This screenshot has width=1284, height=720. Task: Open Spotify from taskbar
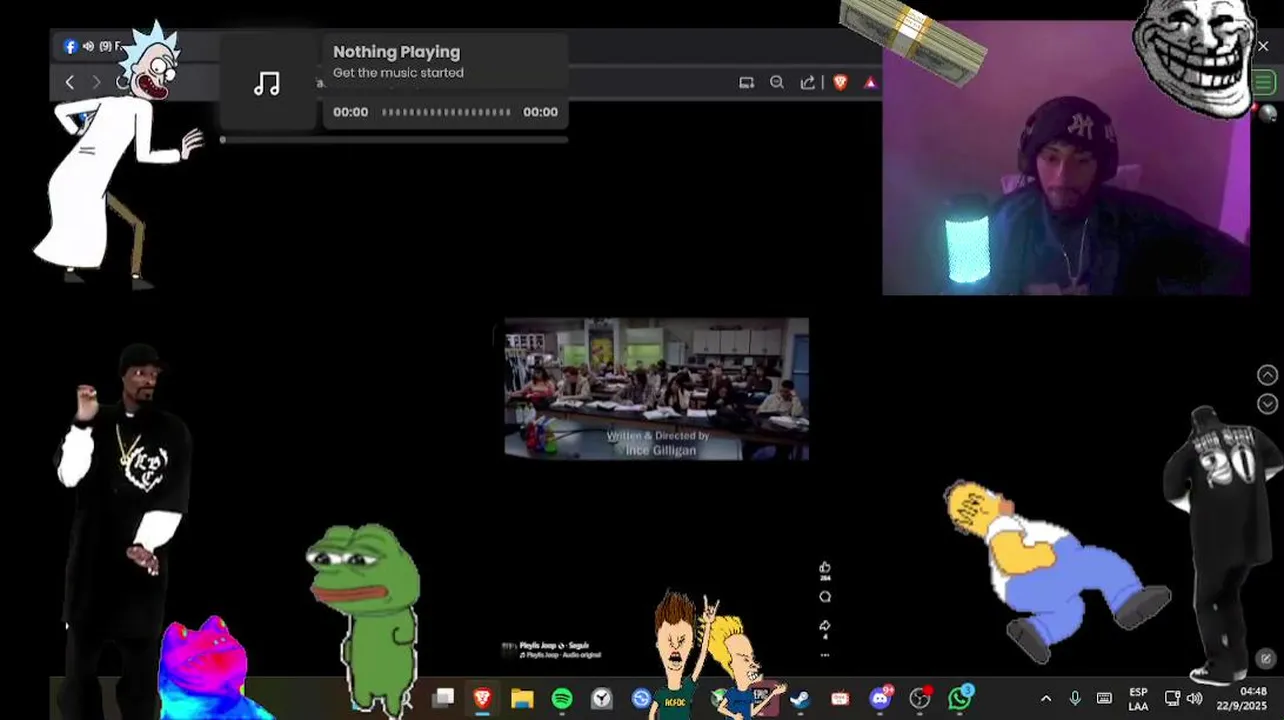(562, 698)
